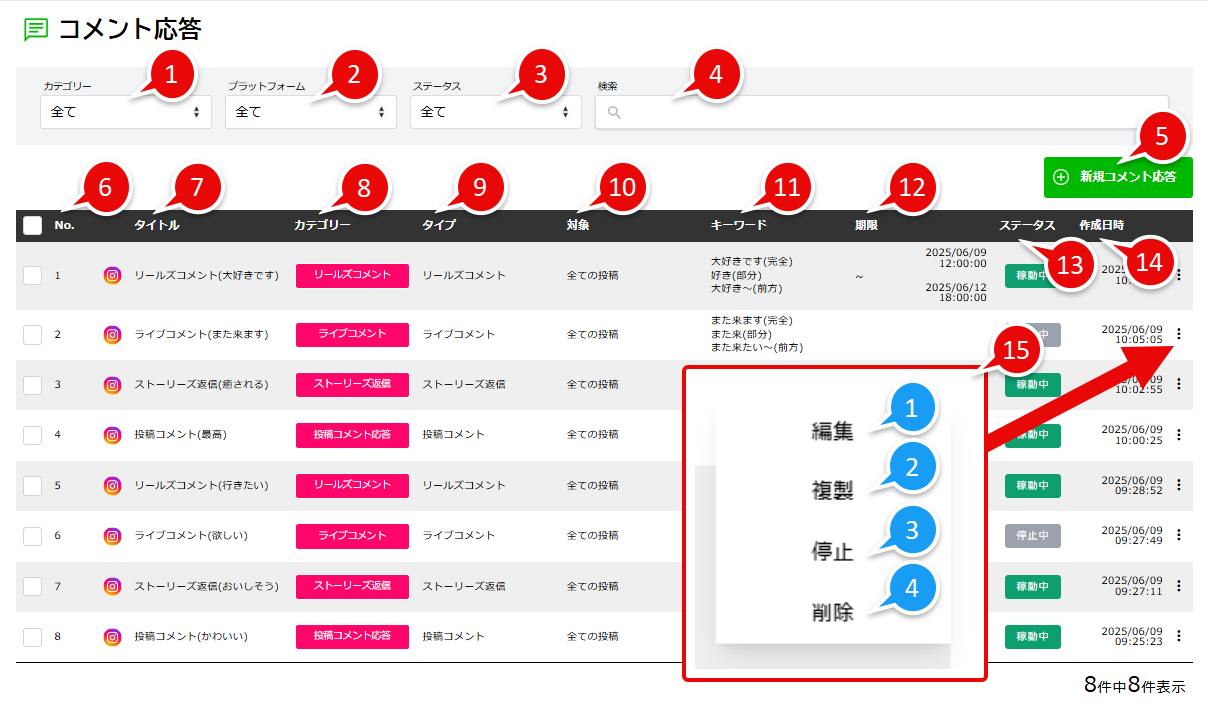The image size is (1208, 708).
Task: Open three-dot menu for row 4
Action: pos(1179,435)
